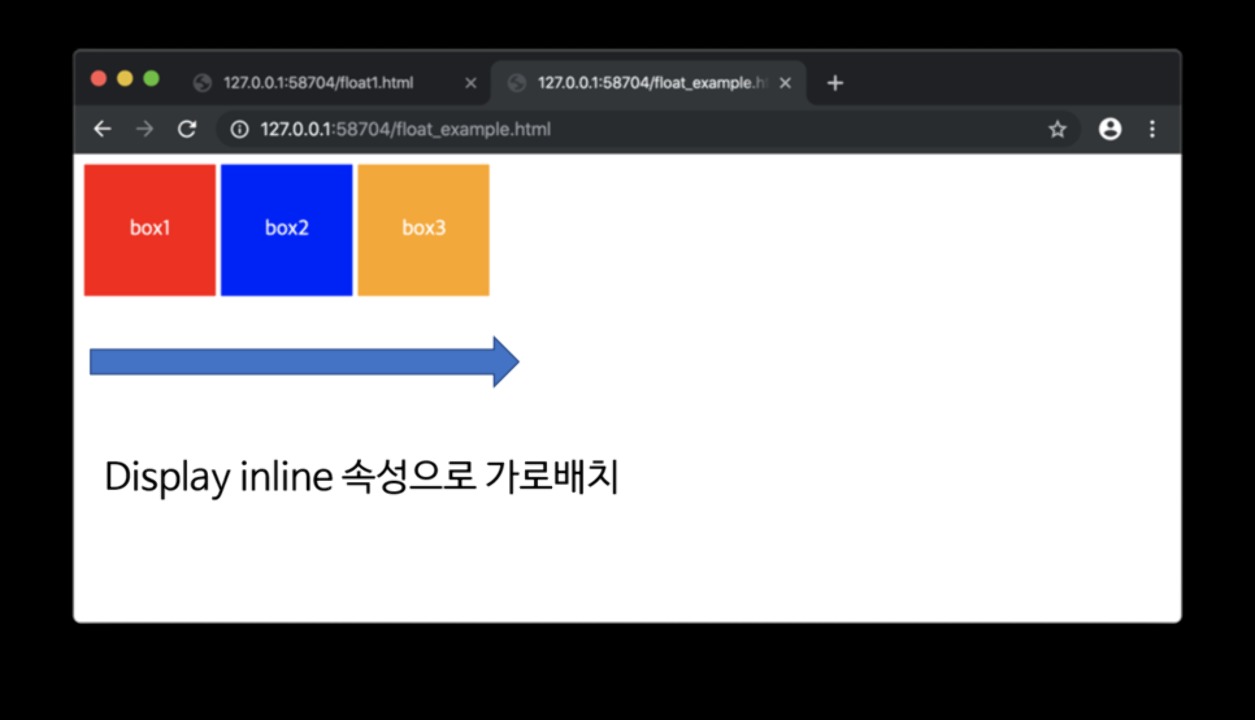Open the Chrome three-dot menu
Screen dimensions: 1255x720
click(x=1152, y=129)
